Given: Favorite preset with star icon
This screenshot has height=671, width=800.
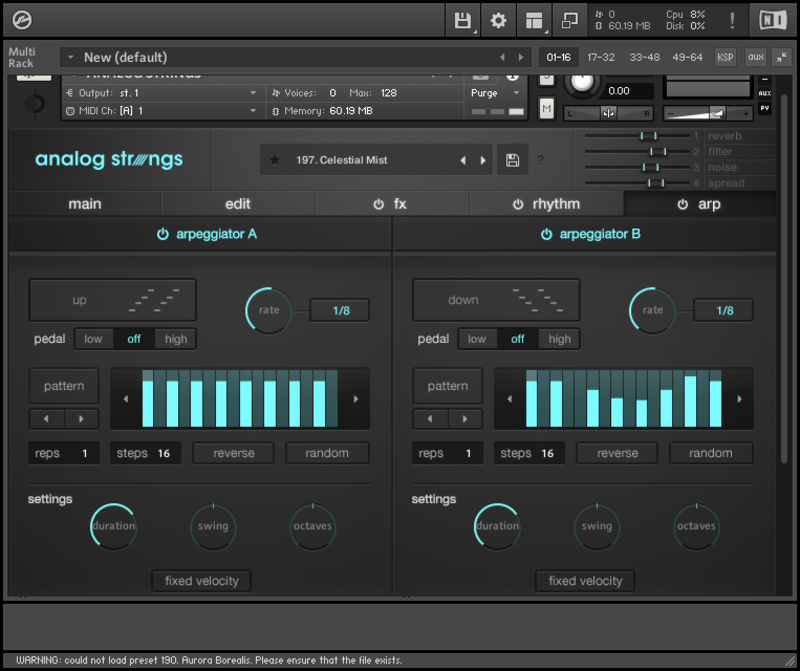Looking at the screenshot, I should click(274, 160).
